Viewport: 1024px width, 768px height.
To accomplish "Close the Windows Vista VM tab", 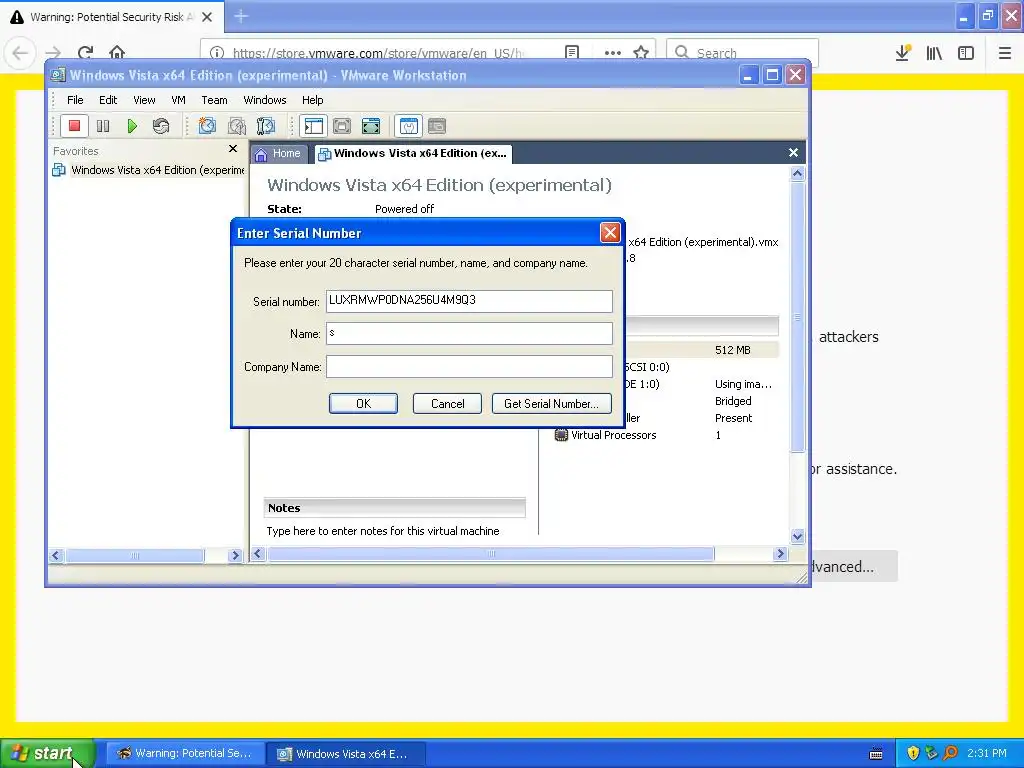I will 793,152.
